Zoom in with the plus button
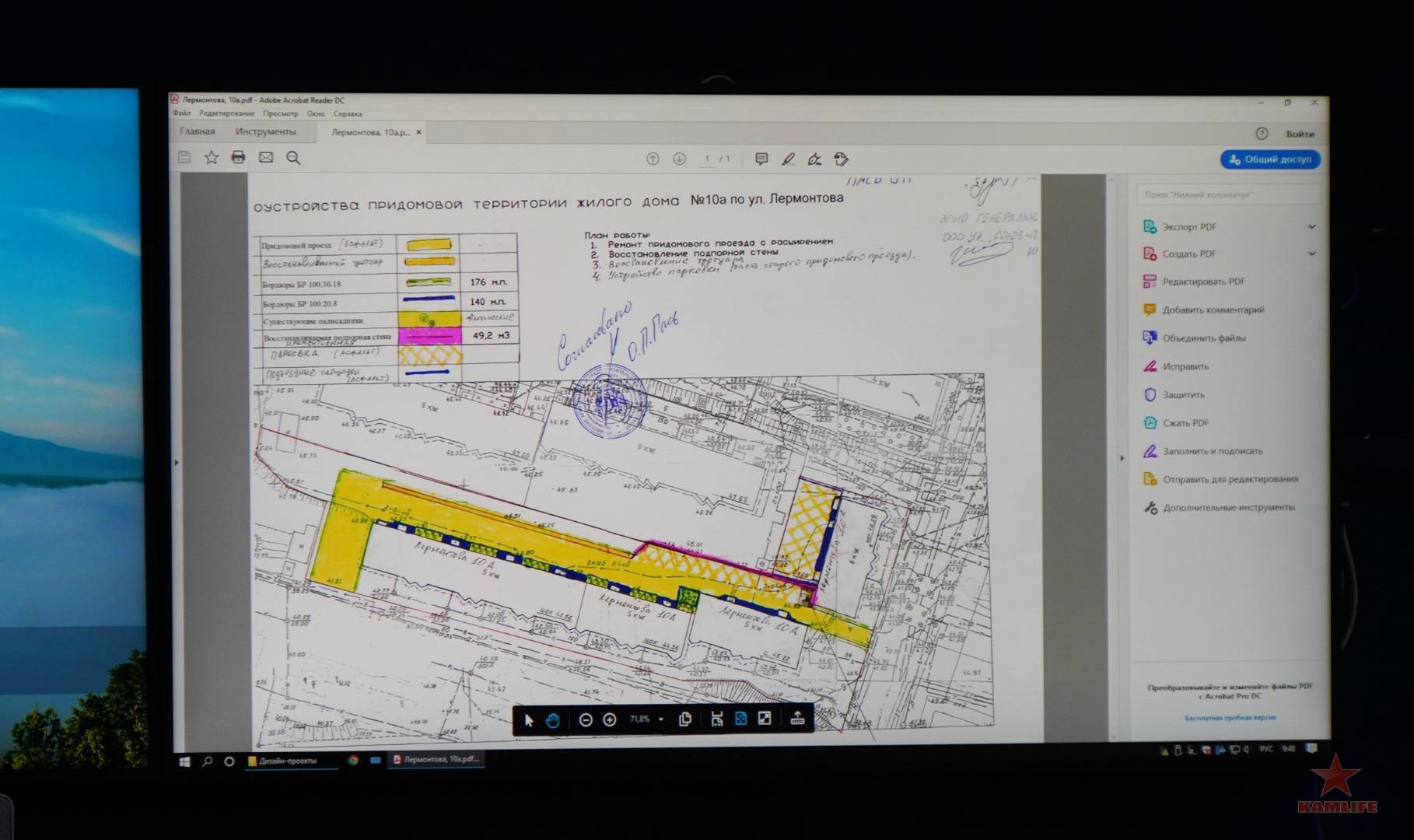 point(610,720)
